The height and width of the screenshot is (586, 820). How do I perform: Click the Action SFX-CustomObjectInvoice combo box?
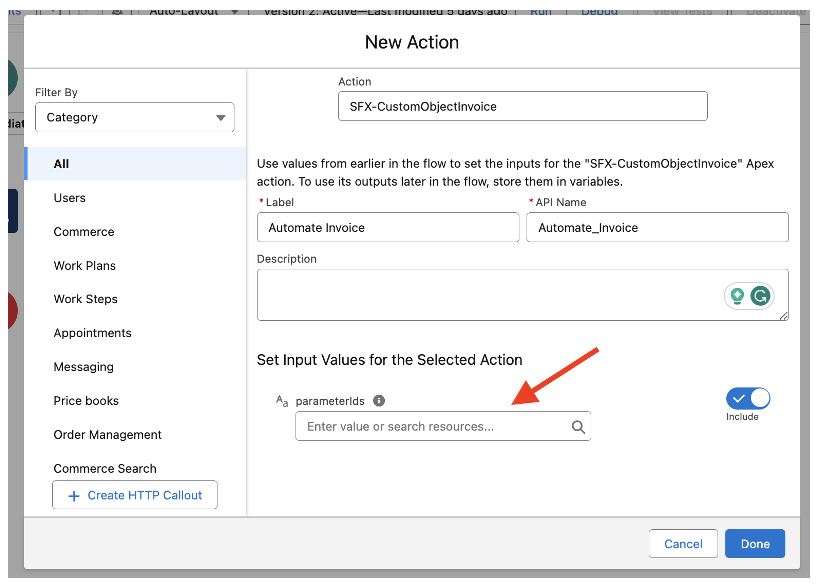(x=523, y=106)
